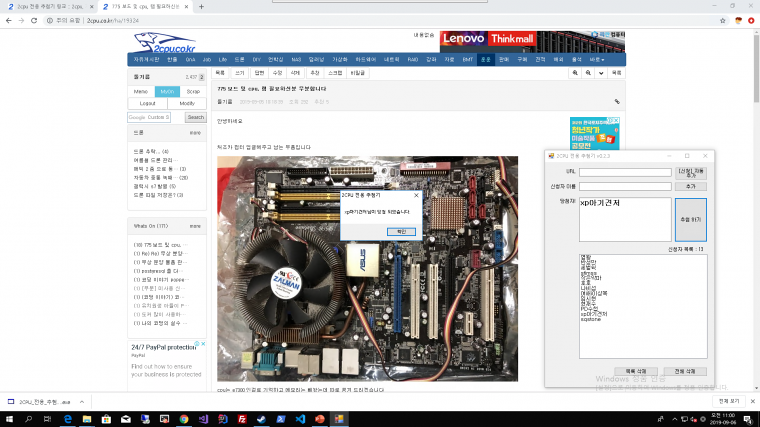Go back with the browser back arrow
The image size is (760, 427).
(8, 21)
